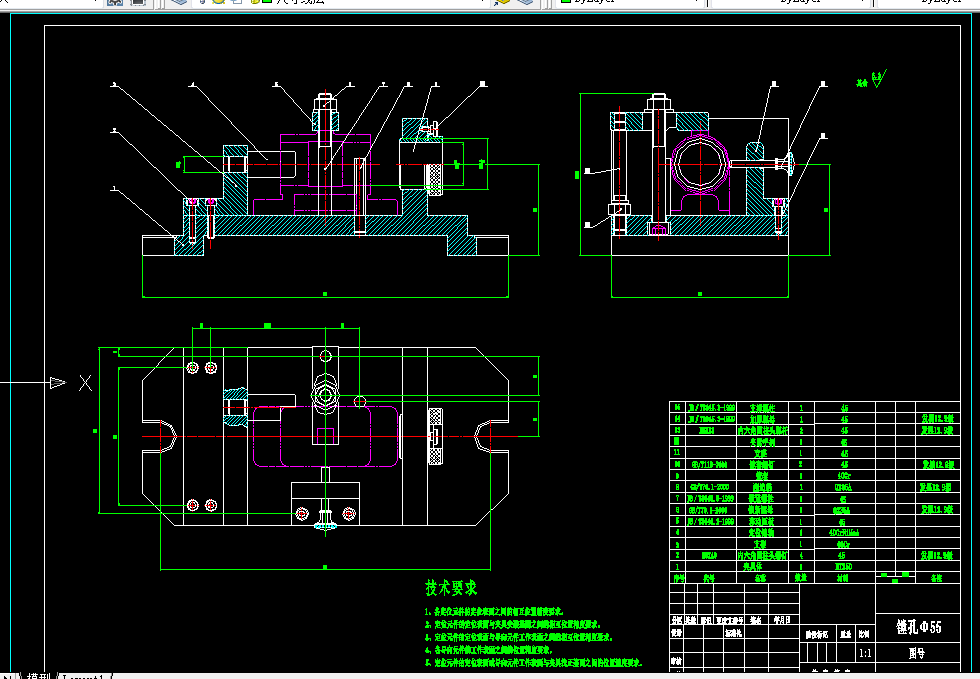Select the HT150 material cell in row 1
This screenshot has height=679, width=980.
click(x=843, y=566)
